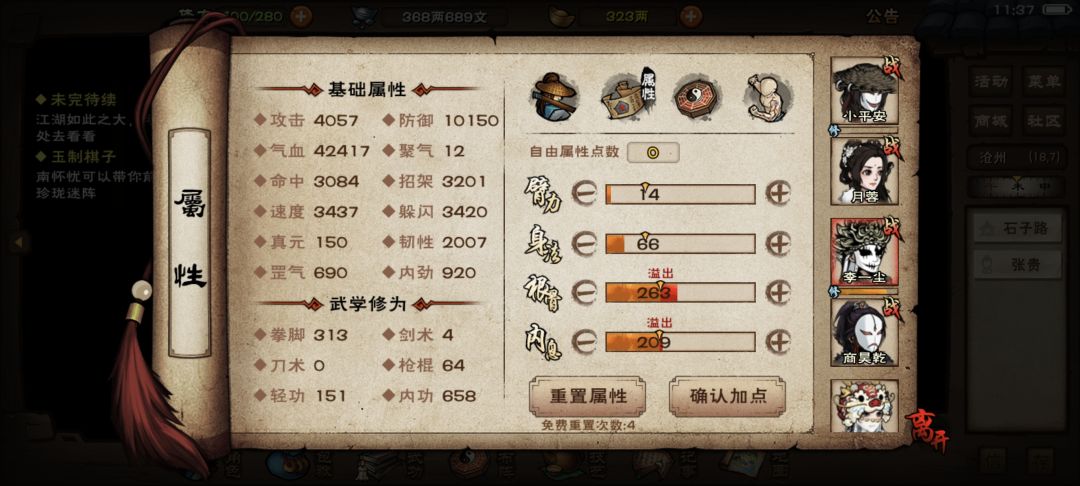Select the lion-mask character portrait
This screenshot has height=486, width=1080.
[x=865, y=406]
